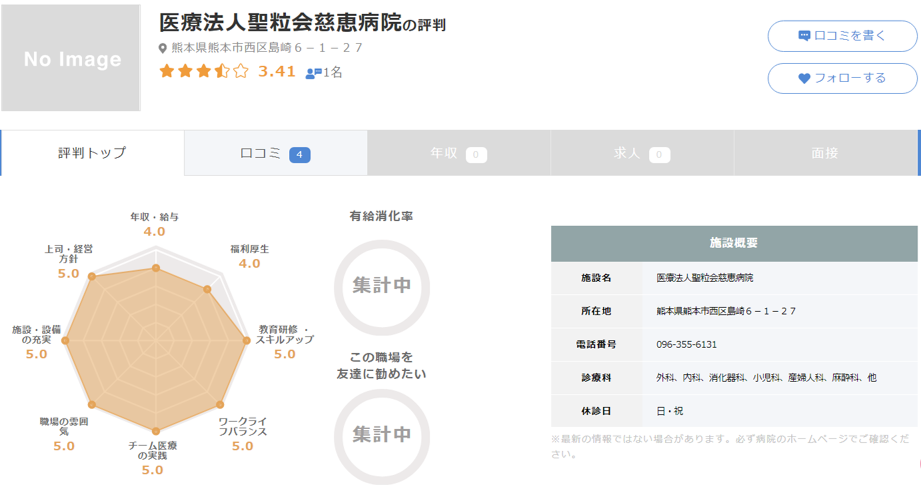
Task: Click the 有給消化率 集計中 circle
Action: point(382,287)
